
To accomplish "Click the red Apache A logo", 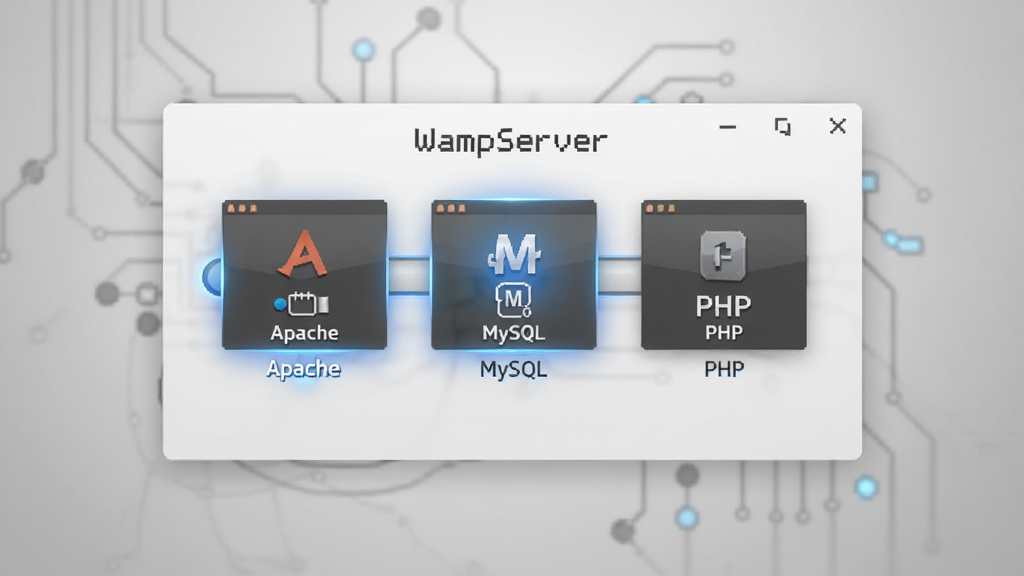I will (303, 253).
